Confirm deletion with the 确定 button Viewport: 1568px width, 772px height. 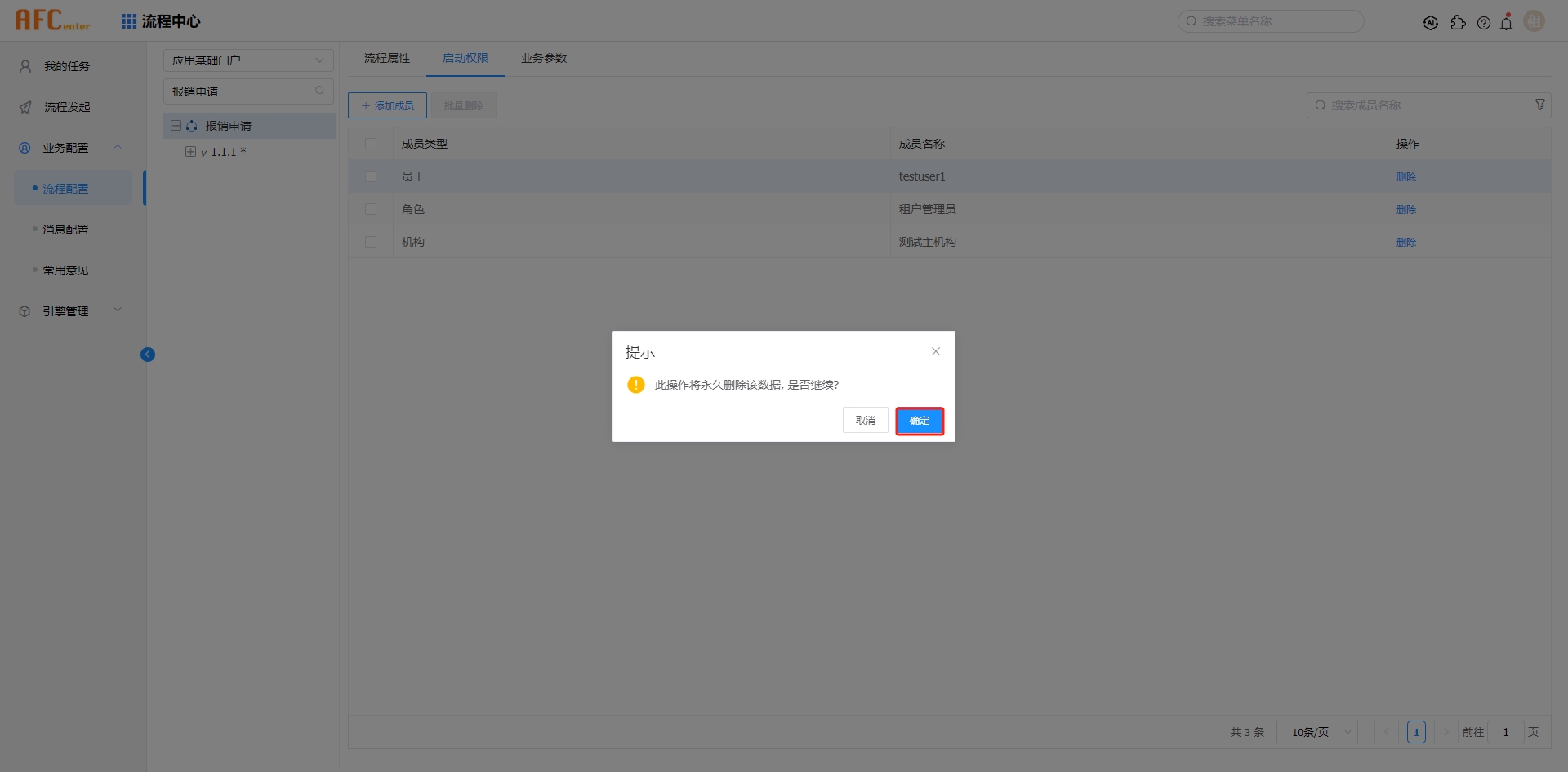[920, 421]
